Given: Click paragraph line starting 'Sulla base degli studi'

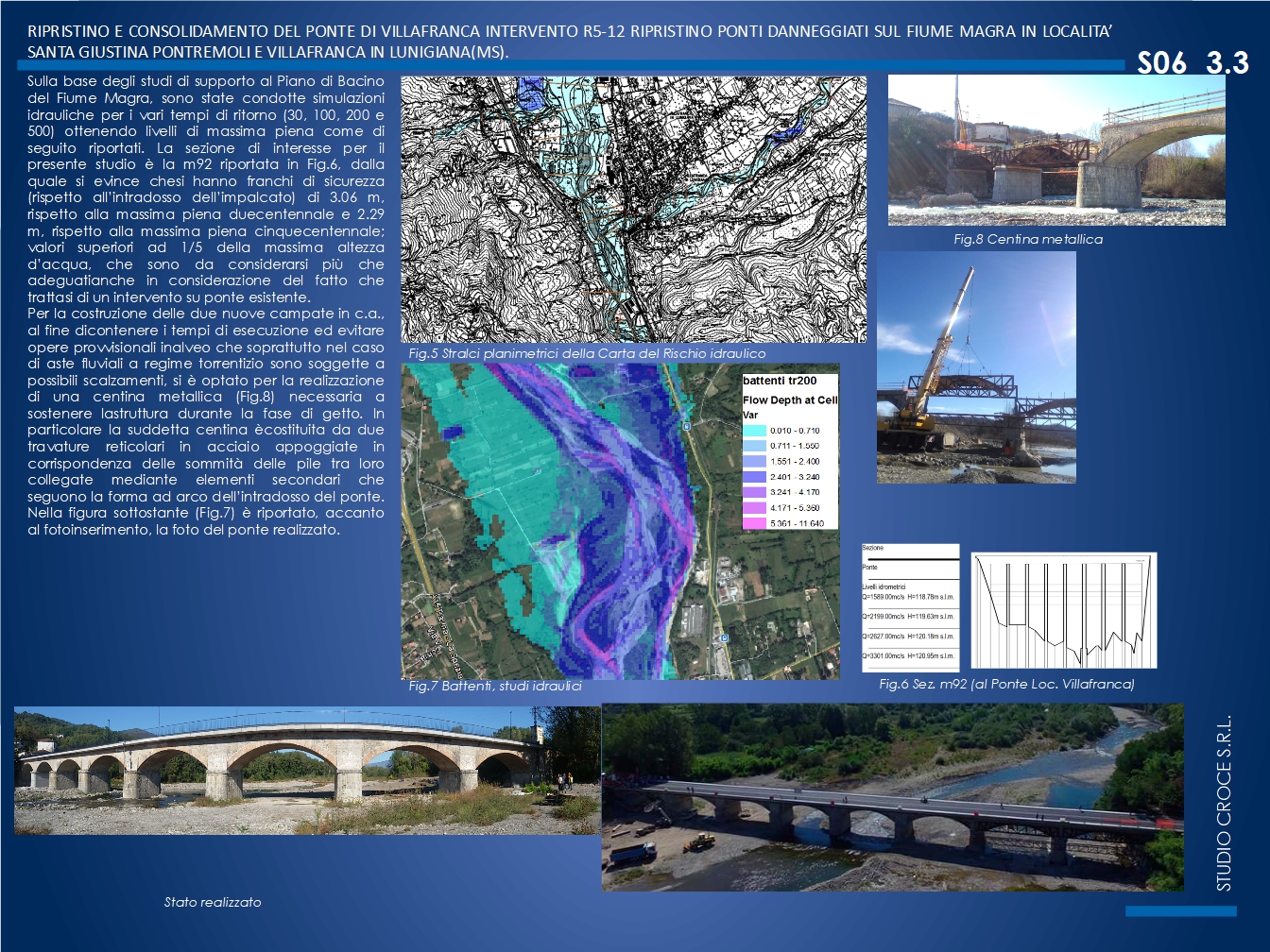Looking at the screenshot, I should pos(206,81).
